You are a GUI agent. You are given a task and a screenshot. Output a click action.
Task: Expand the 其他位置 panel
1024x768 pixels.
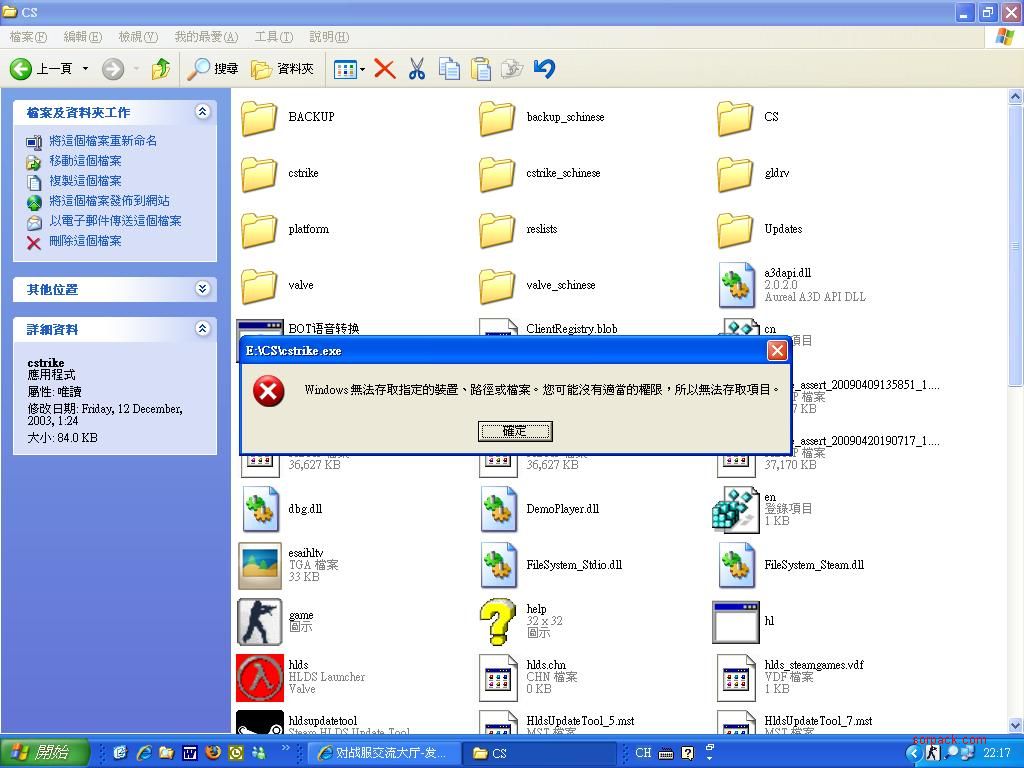point(202,289)
